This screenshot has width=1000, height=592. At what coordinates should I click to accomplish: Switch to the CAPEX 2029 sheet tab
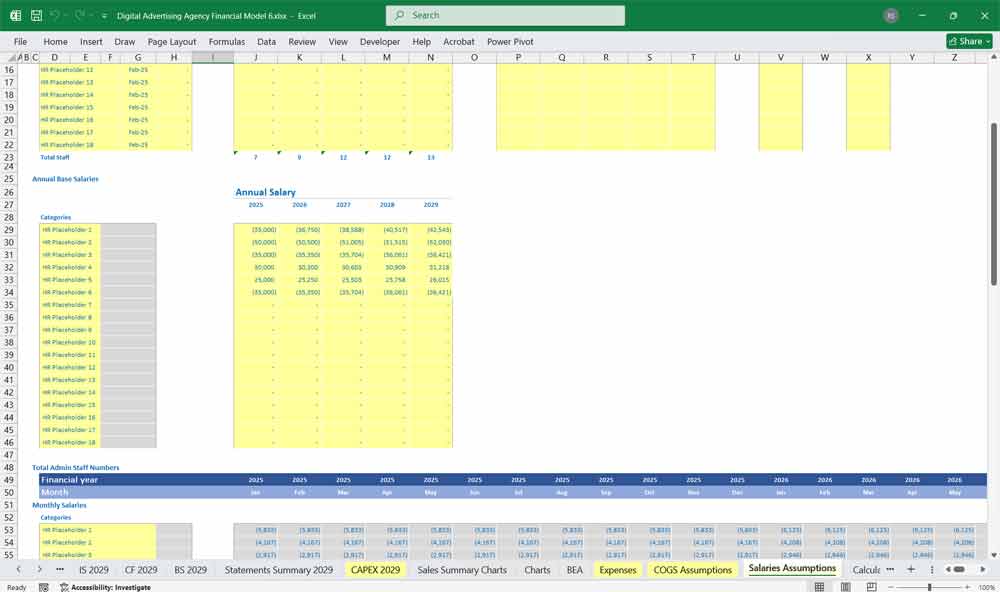point(375,569)
